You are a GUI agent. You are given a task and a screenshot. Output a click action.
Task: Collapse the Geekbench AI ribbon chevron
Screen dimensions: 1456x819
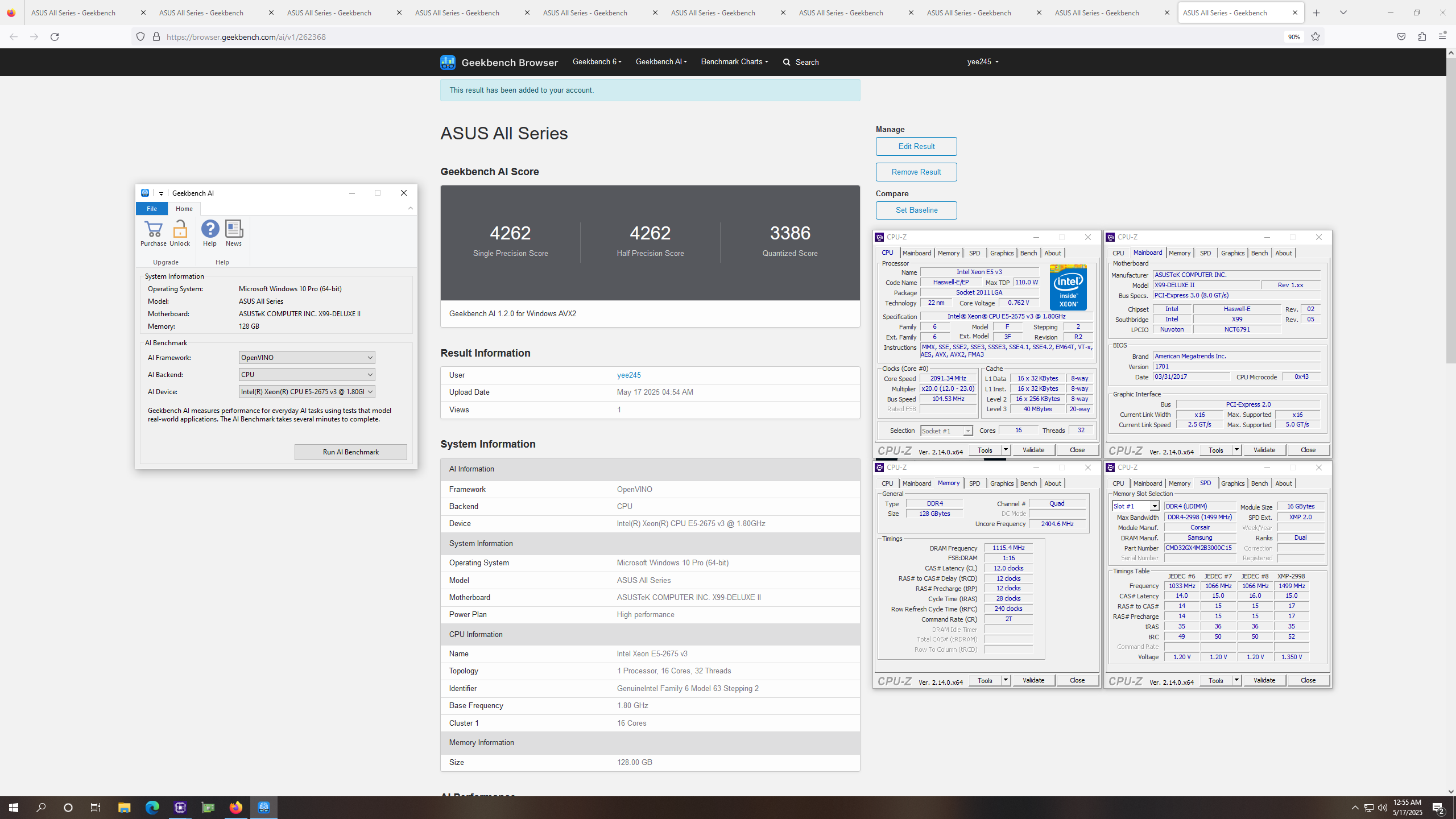pyautogui.click(x=411, y=208)
